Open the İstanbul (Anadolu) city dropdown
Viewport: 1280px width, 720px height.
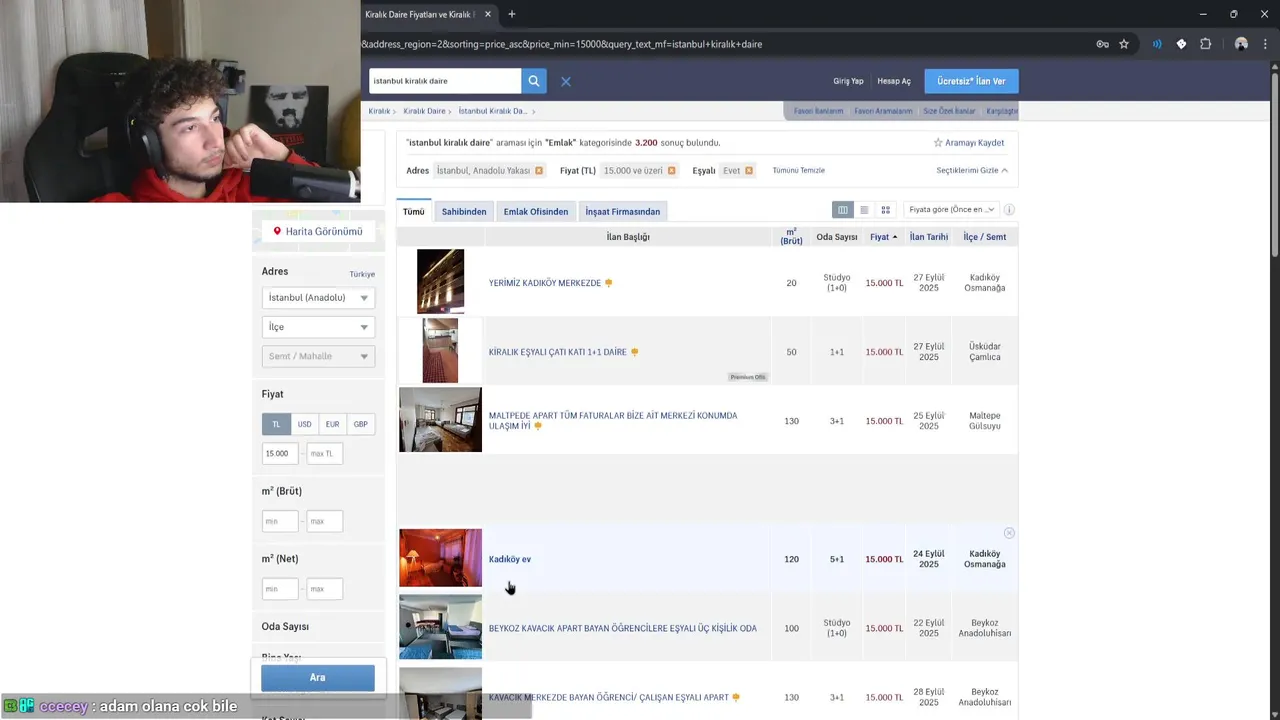tap(318, 297)
